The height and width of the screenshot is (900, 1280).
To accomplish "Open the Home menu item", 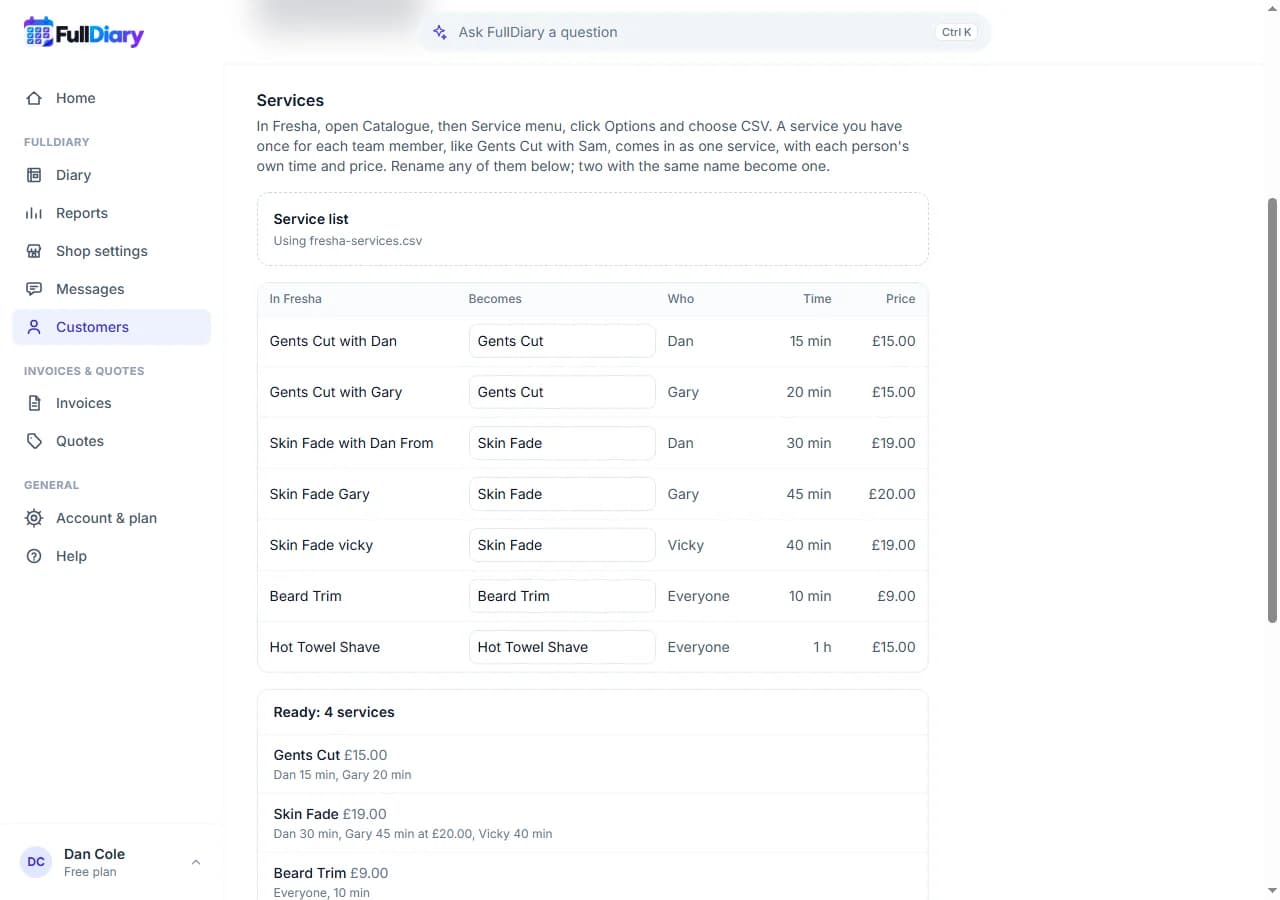I will pyautogui.click(x=111, y=98).
